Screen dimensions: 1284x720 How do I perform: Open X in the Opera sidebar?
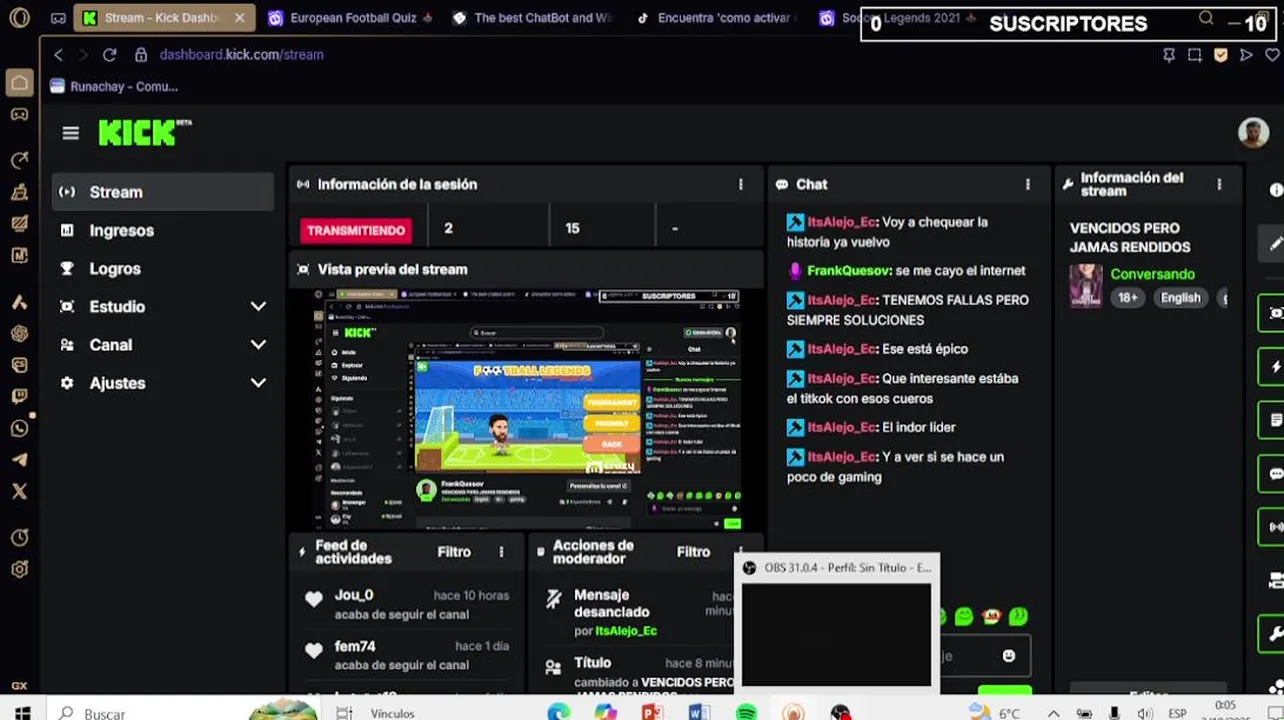pos(19,491)
